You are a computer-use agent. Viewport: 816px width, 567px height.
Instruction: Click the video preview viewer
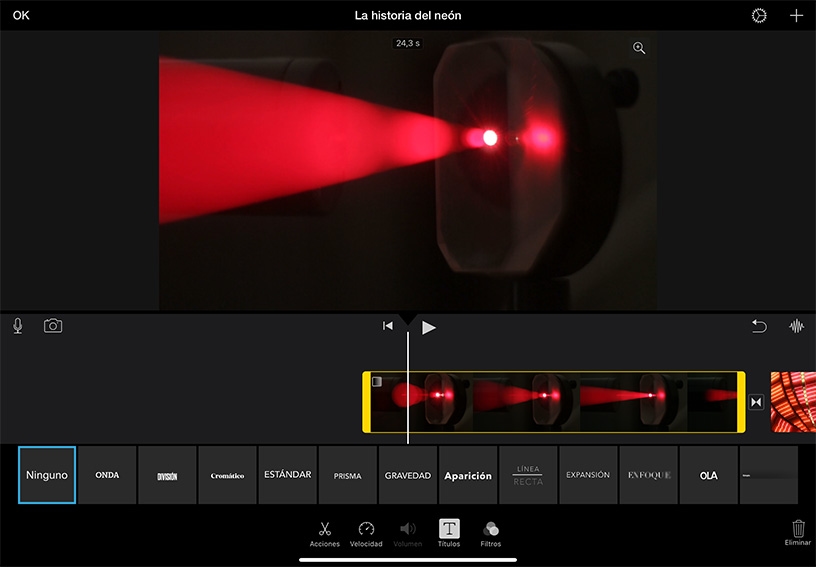[407, 171]
